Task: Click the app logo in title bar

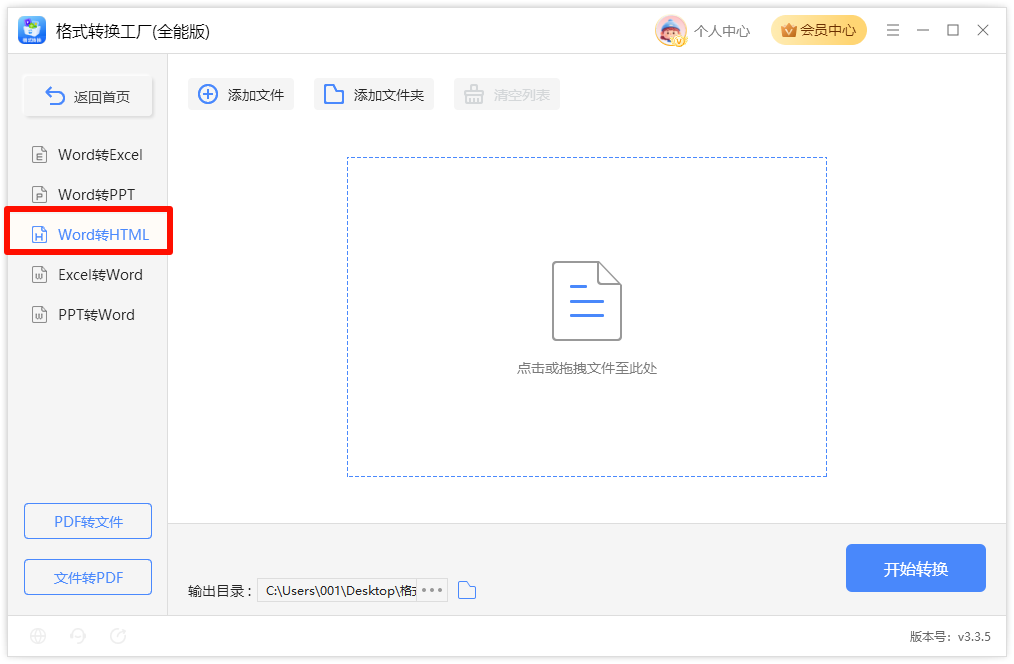Action: 32,30
